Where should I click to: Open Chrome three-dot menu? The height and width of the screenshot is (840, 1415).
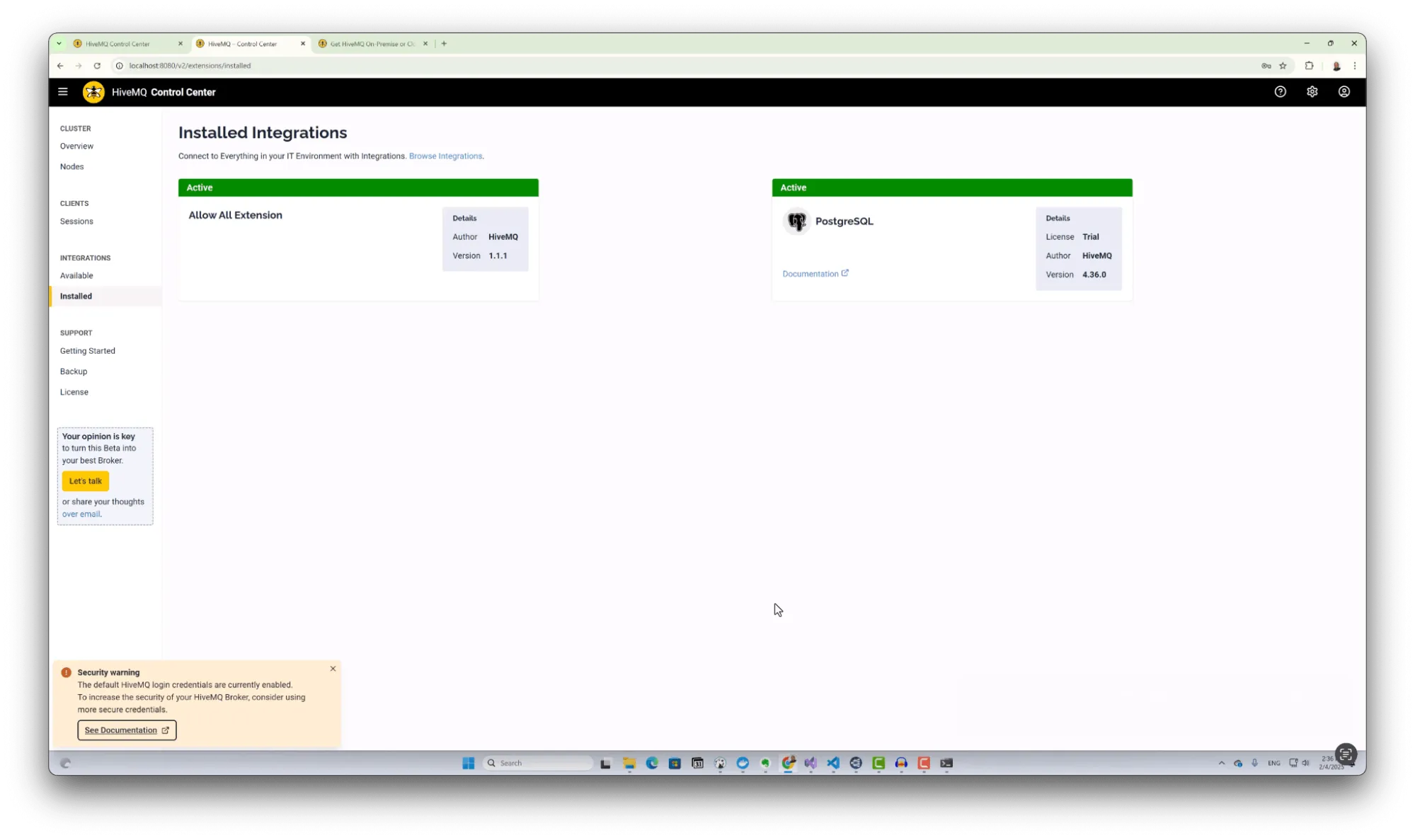pos(1355,66)
